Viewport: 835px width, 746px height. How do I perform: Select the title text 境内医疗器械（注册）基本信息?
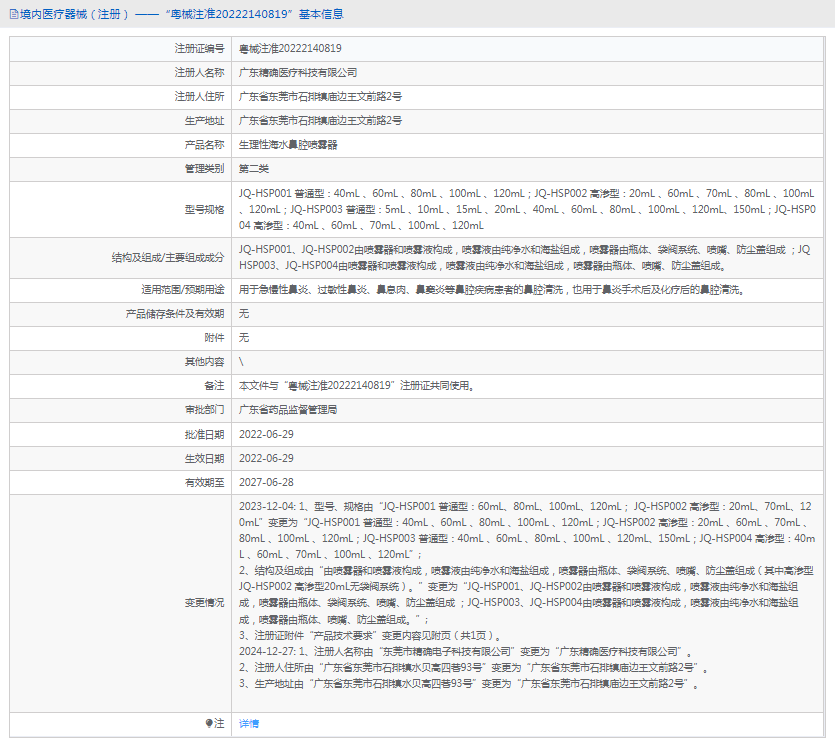[181, 14]
